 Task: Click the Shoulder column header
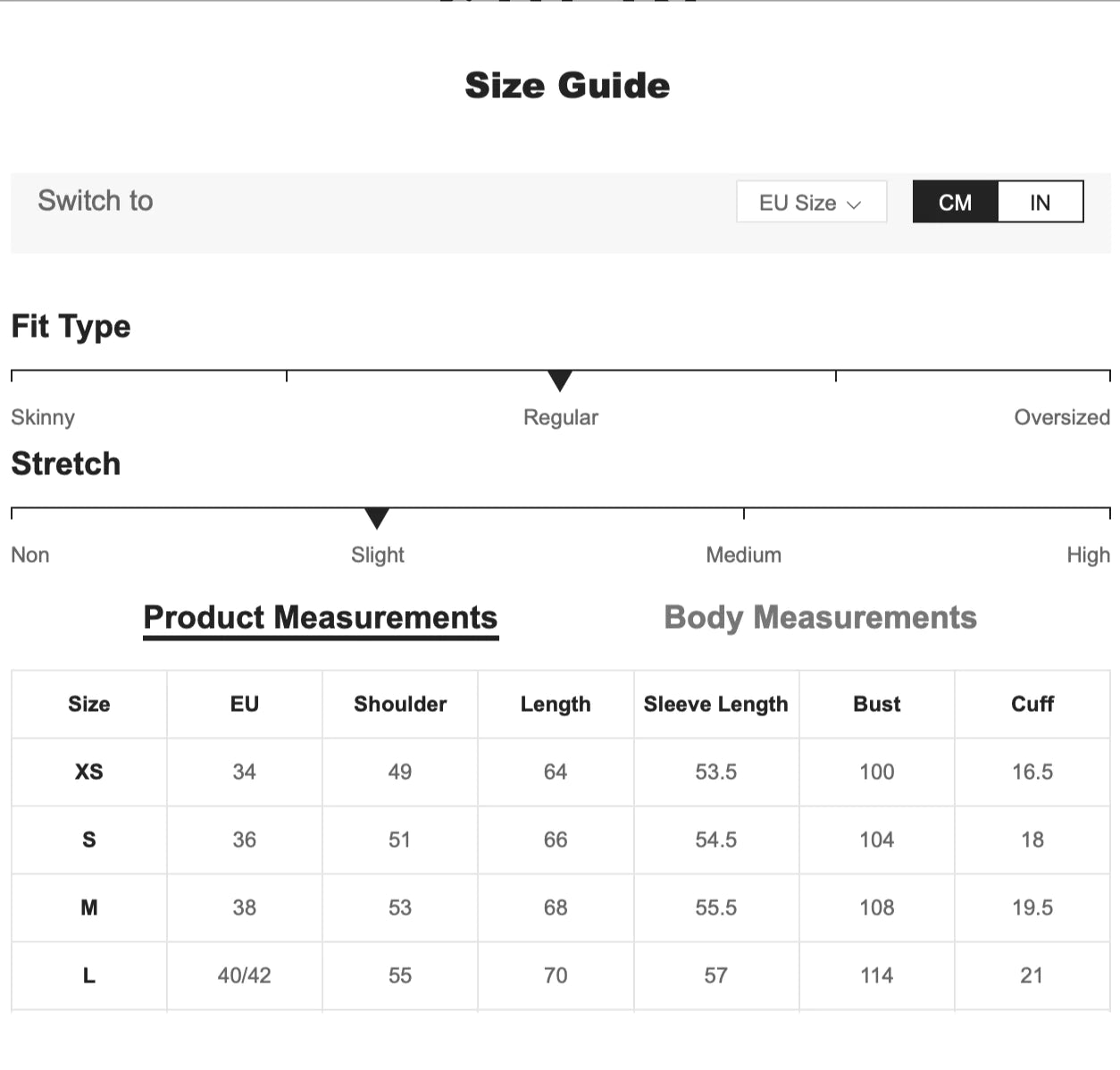(400, 704)
